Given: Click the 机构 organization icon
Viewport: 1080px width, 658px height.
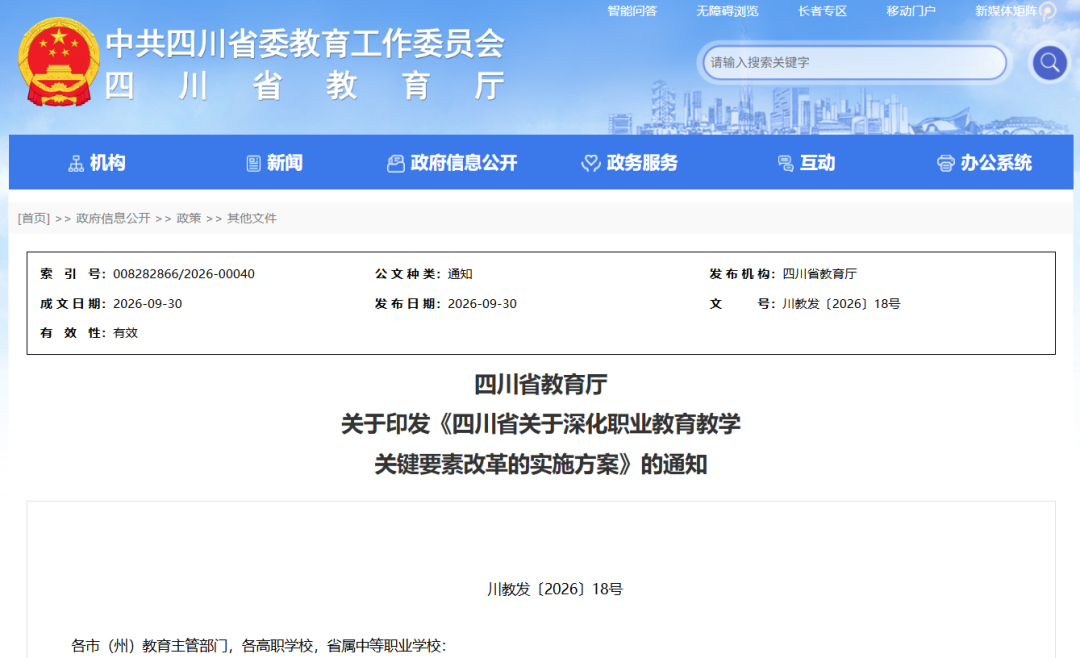Looking at the screenshot, I should tap(76, 163).
